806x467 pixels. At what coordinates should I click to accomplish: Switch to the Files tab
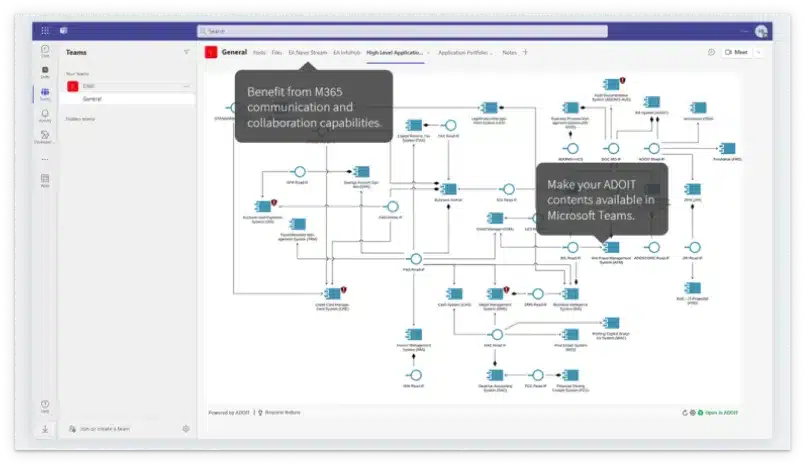(277, 52)
